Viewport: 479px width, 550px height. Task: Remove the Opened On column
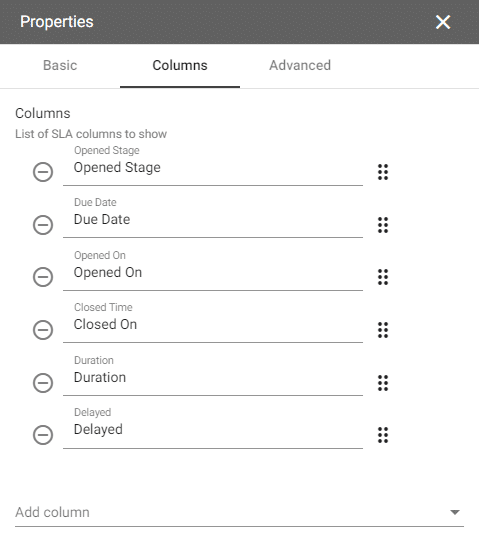click(43, 277)
